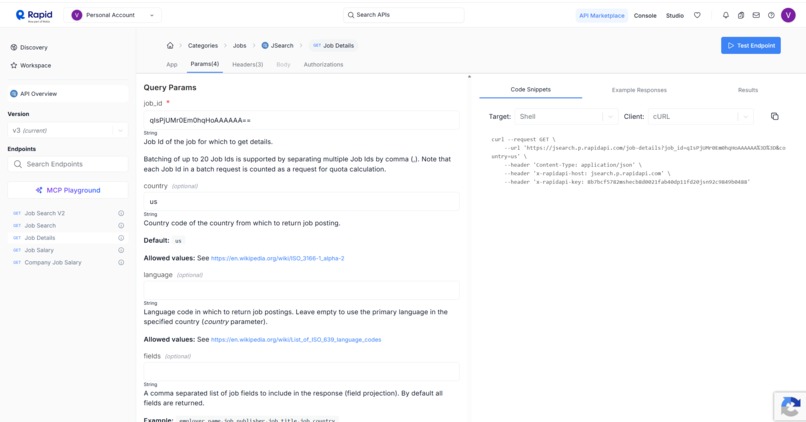The width and height of the screenshot is (806, 422).
Task: Select the Results tab
Action: click(748, 90)
